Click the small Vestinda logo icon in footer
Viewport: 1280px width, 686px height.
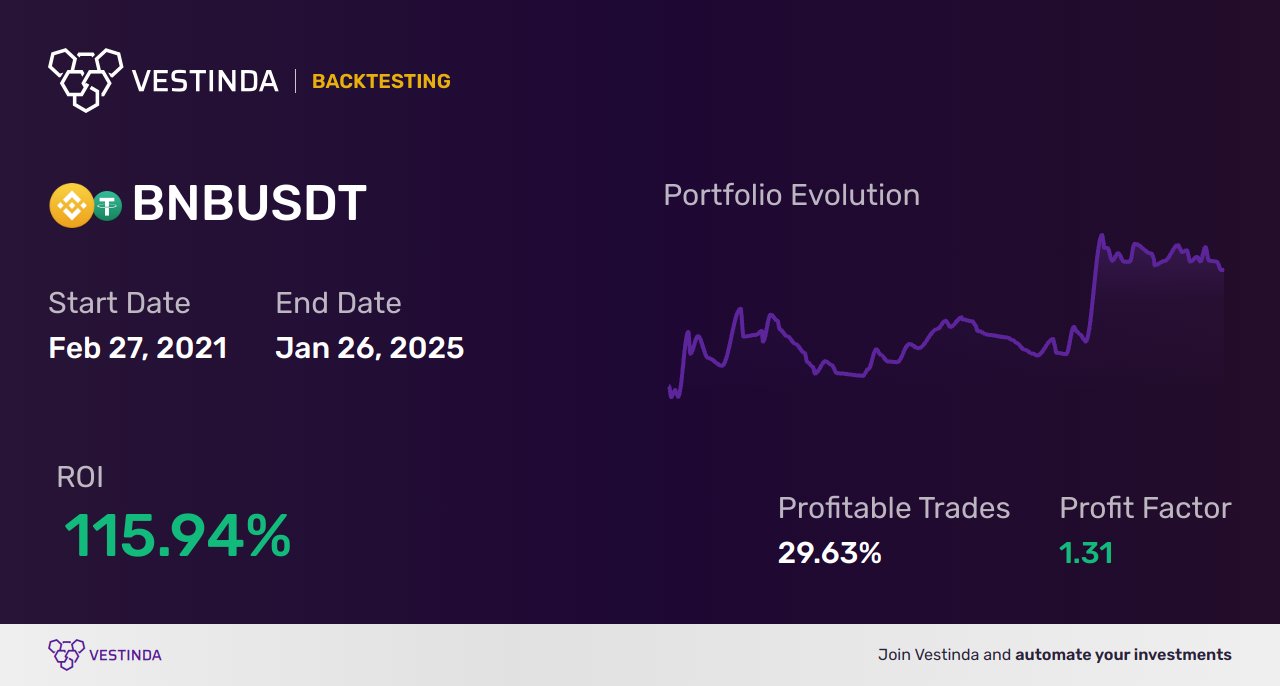point(66,655)
